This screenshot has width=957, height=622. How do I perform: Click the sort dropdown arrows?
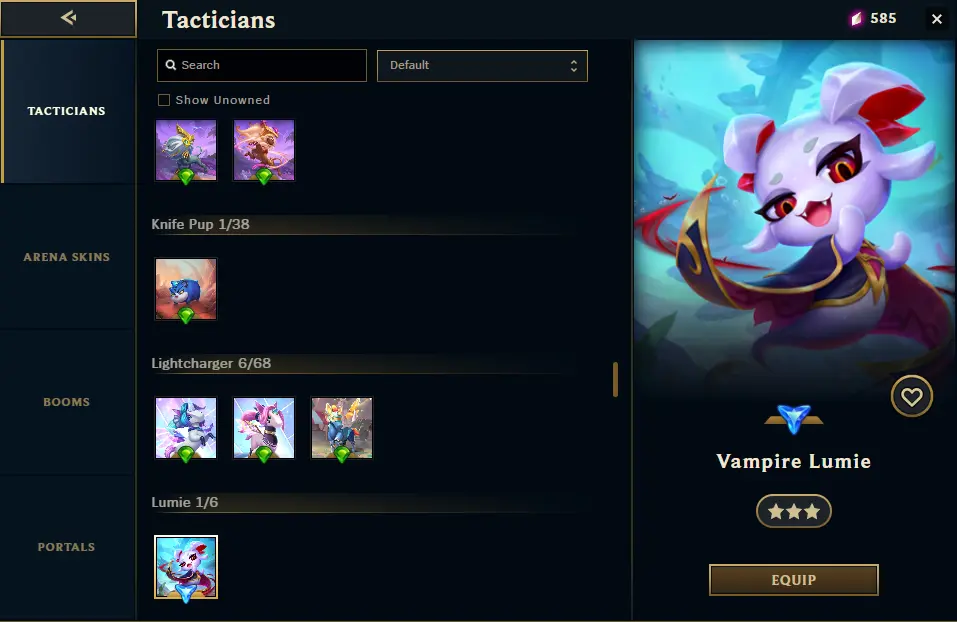click(574, 66)
